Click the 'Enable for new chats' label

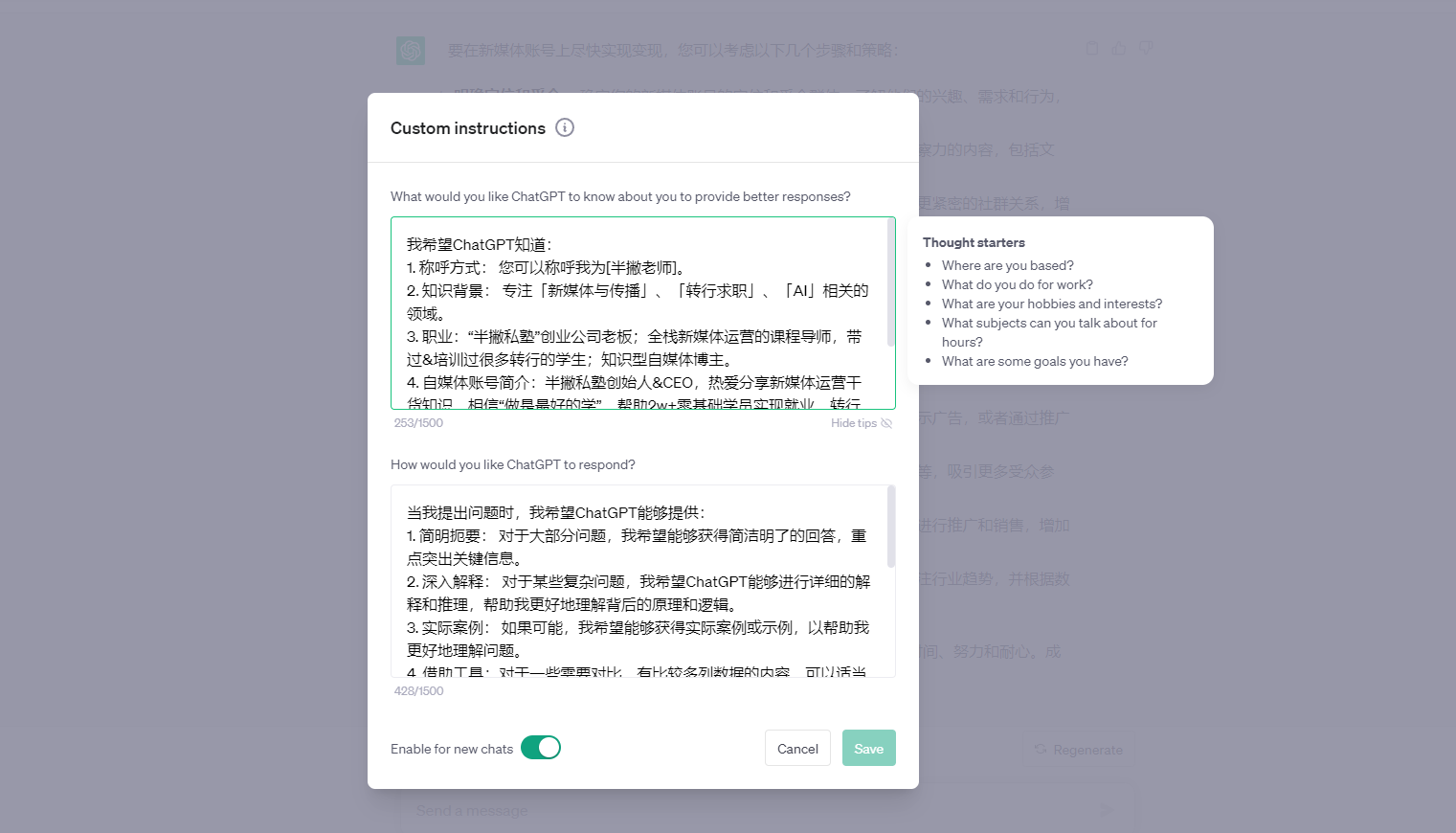tap(452, 749)
